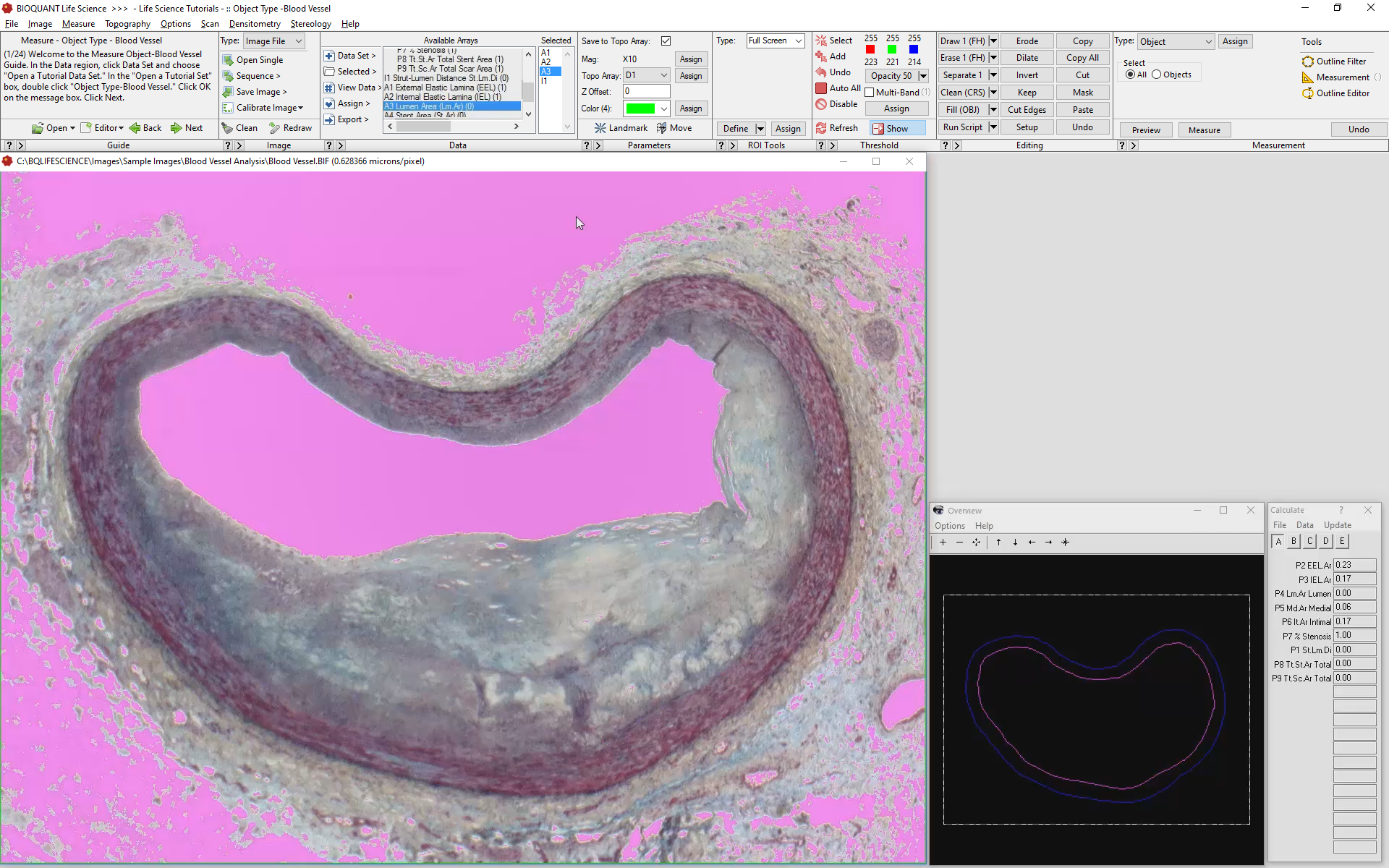Click Save Image option
This screenshot has height=868, width=1389.
[x=255, y=92]
